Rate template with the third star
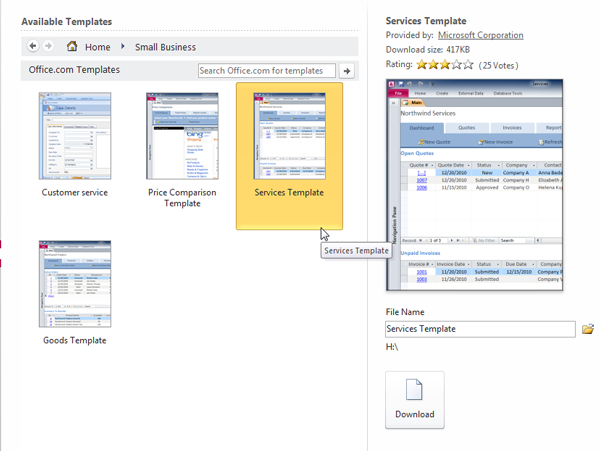600x451 pixels. pos(445,65)
